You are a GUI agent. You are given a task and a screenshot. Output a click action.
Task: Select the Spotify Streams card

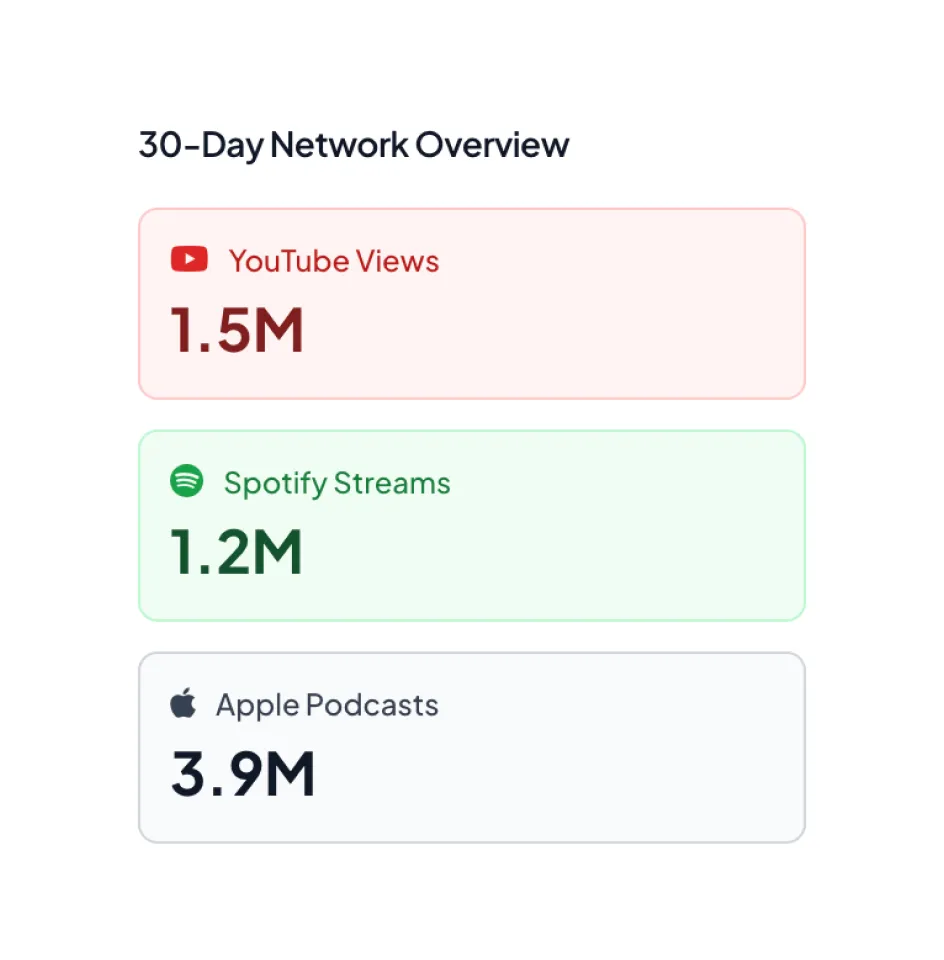(x=471, y=524)
